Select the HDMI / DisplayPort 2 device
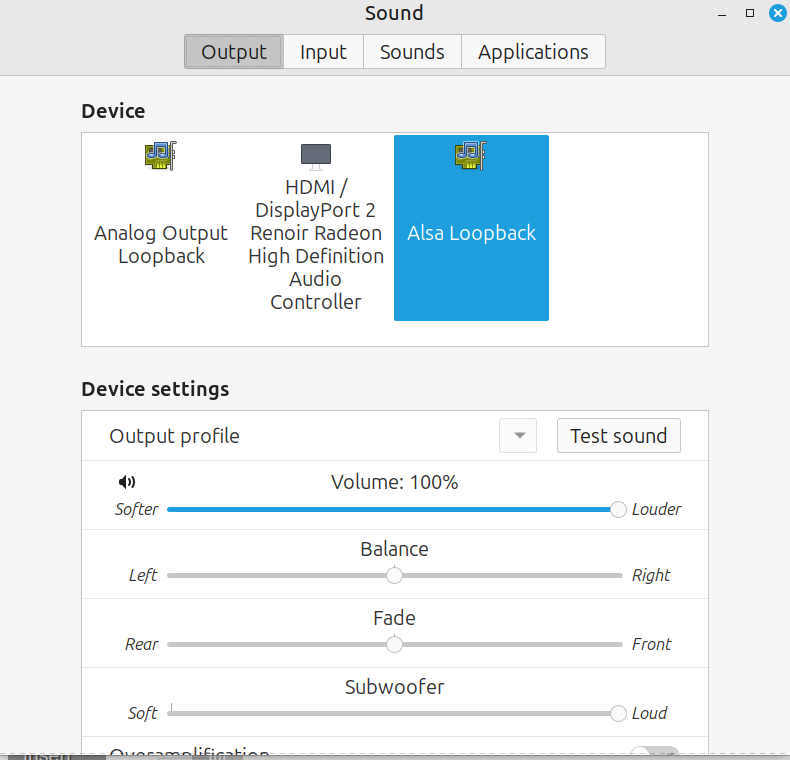Screen dimensions: 790x760 pyautogui.click(x=316, y=228)
